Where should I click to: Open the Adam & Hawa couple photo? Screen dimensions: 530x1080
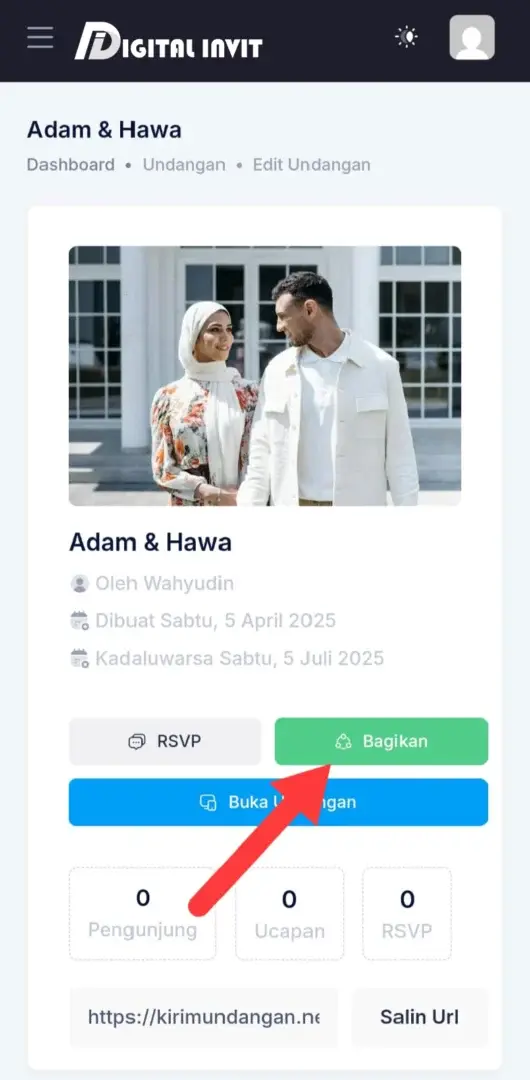[x=265, y=376]
